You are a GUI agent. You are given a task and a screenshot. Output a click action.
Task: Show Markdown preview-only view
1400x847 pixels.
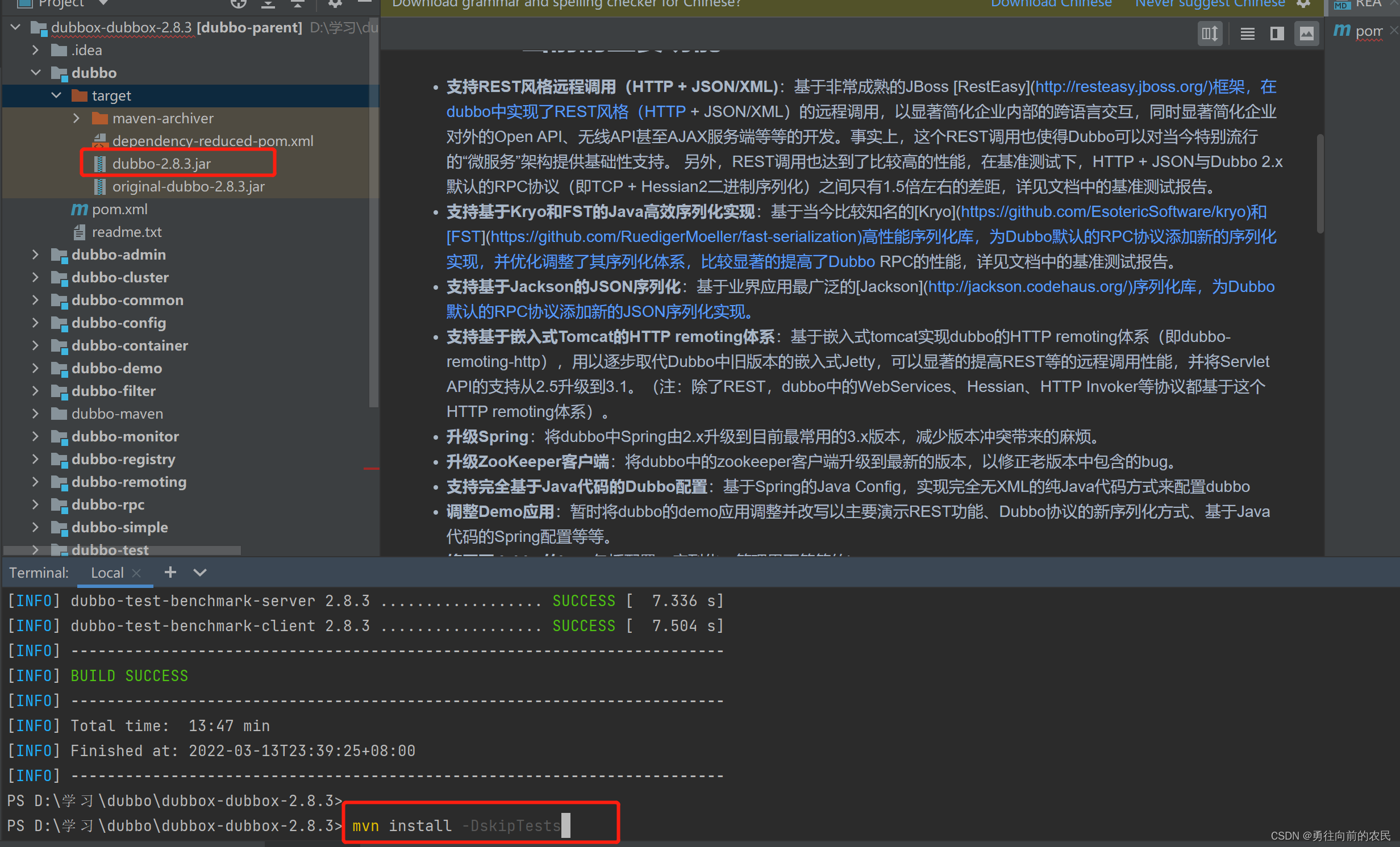tap(1306, 34)
